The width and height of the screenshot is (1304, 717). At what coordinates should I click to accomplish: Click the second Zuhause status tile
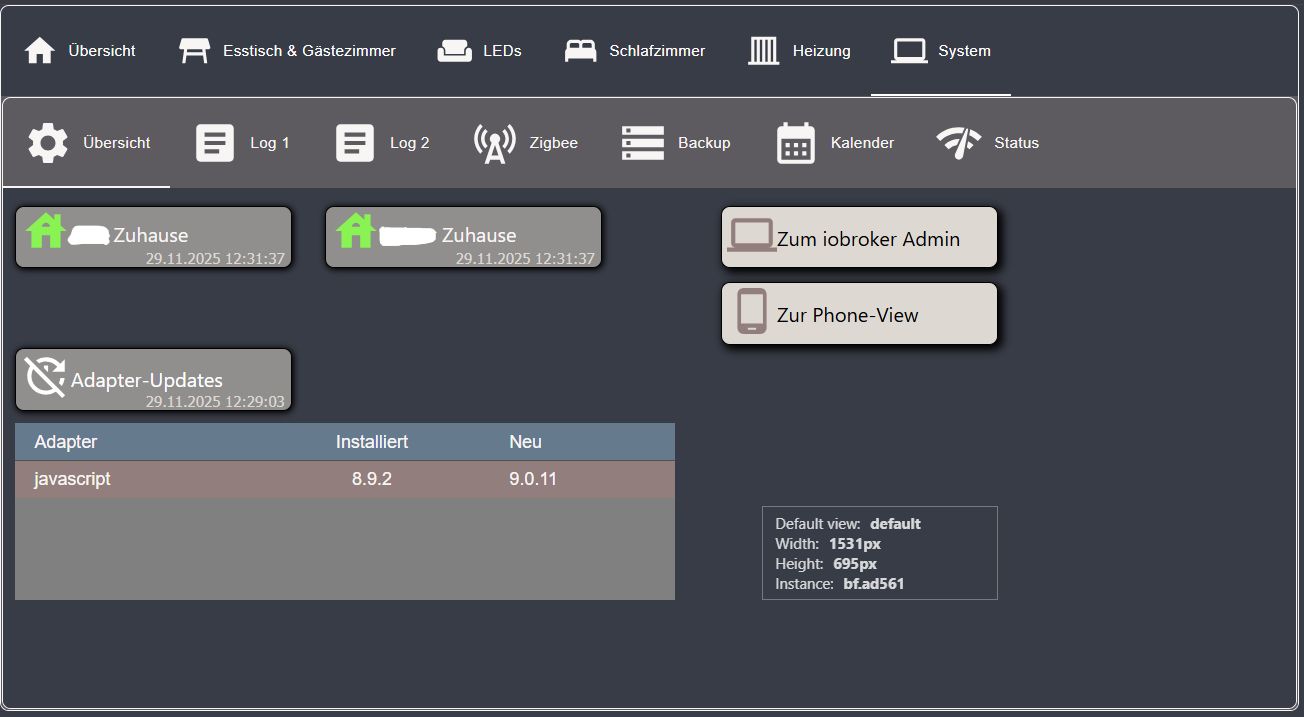(x=462, y=236)
